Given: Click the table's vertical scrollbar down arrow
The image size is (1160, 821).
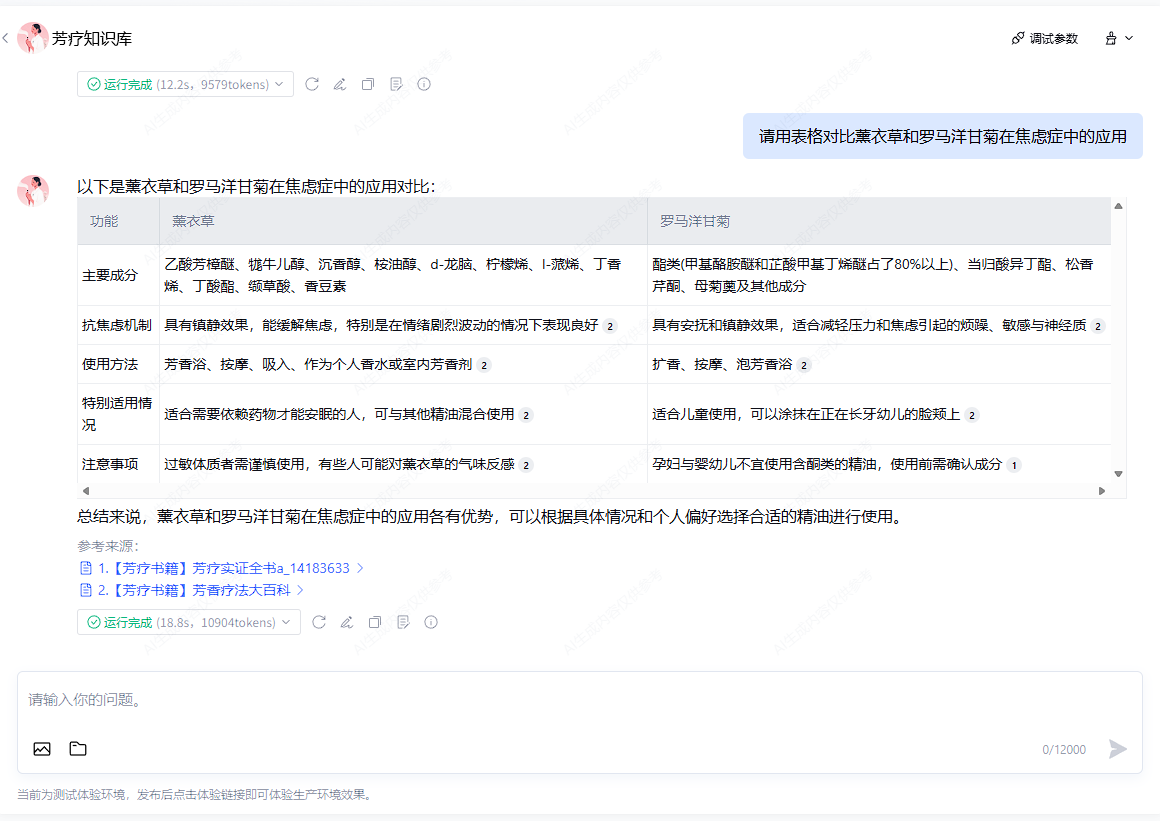Looking at the screenshot, I should (1119, 474).
